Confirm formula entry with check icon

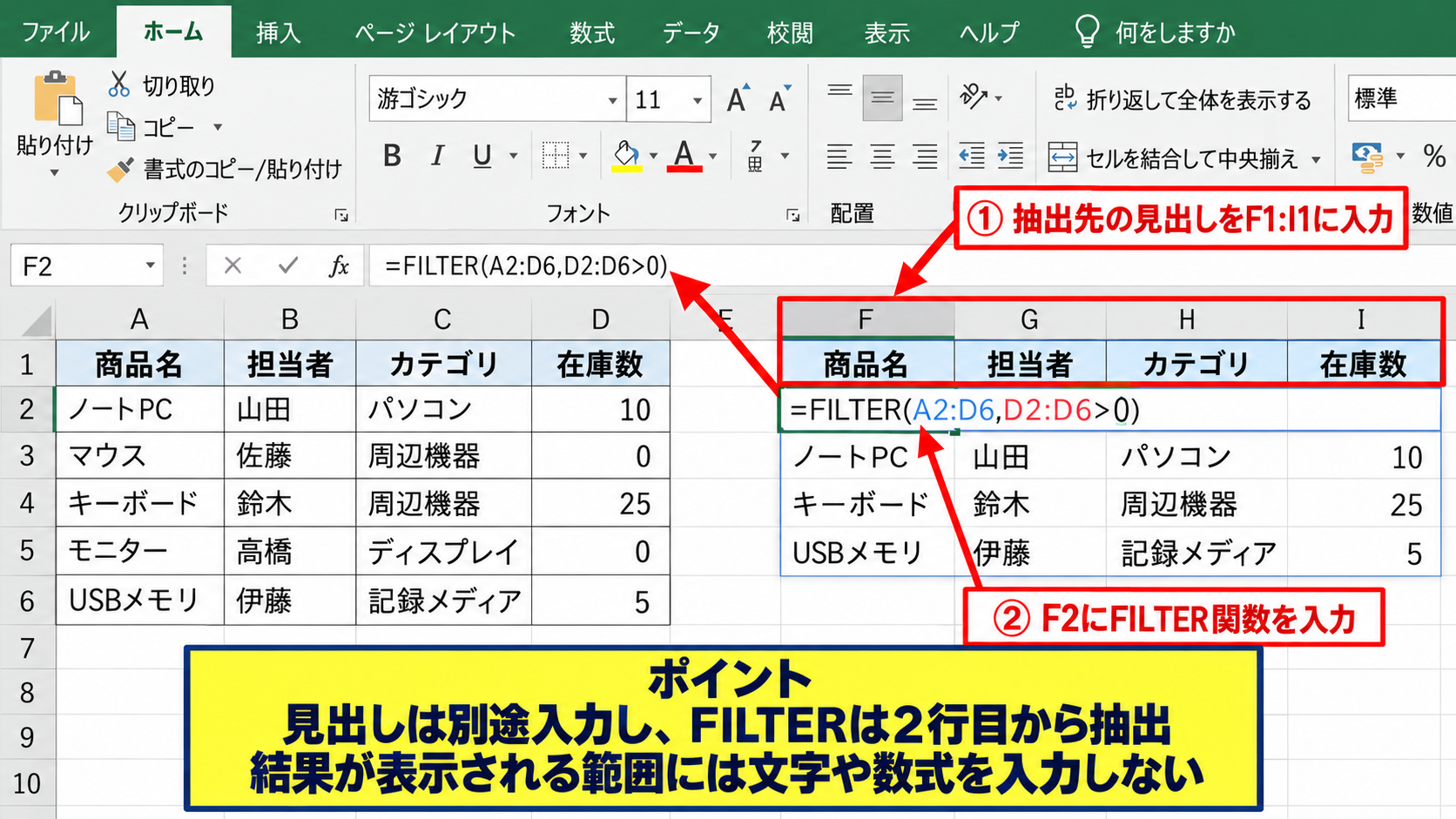(x=287, y=265)
